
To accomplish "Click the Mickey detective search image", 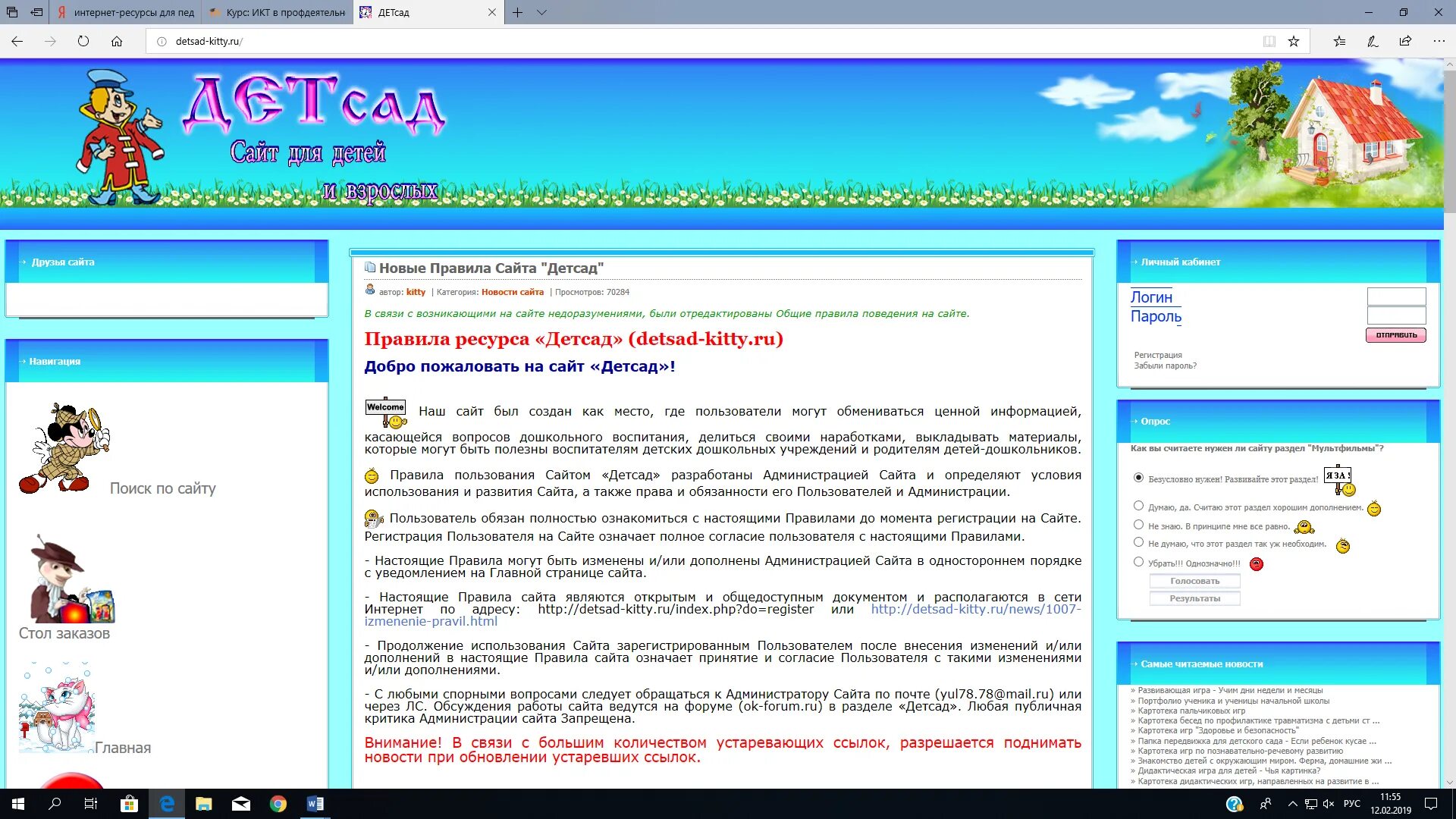I will 64,448.
